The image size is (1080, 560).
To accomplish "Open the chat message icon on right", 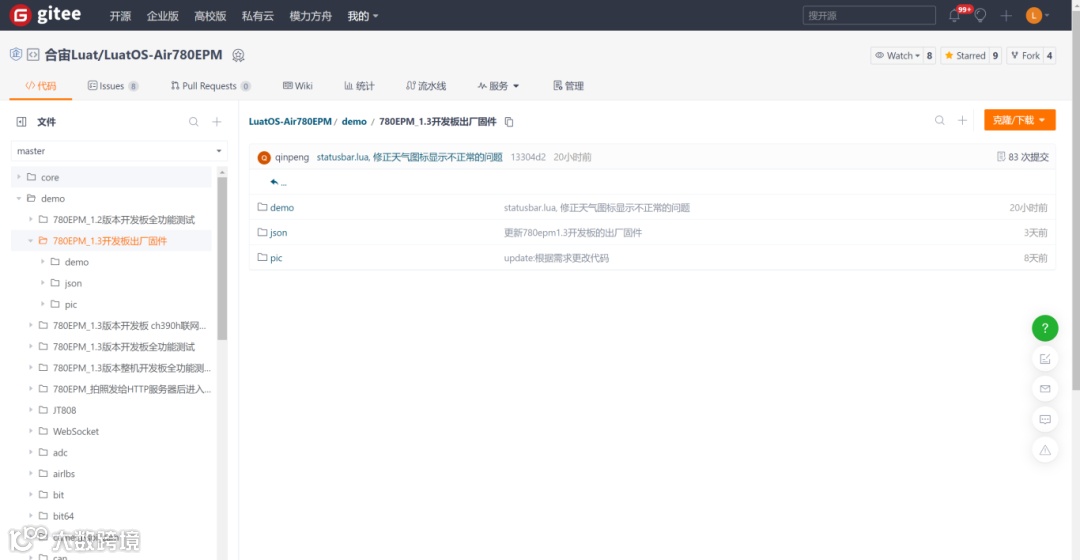I will pos(1045,419).
